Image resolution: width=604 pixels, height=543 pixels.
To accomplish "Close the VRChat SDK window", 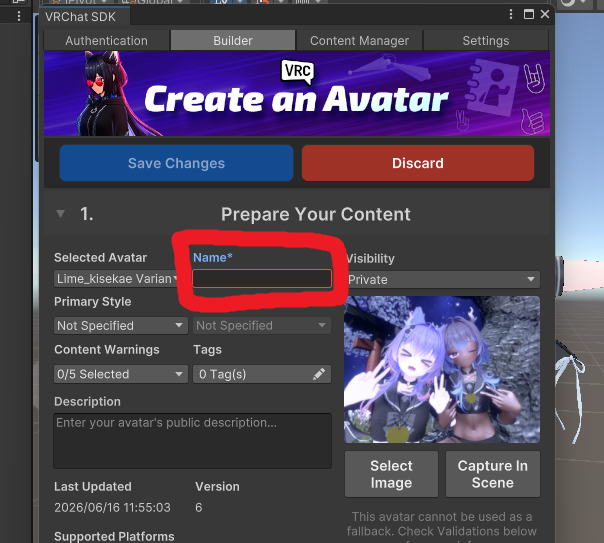I will (x=545, y=14).
